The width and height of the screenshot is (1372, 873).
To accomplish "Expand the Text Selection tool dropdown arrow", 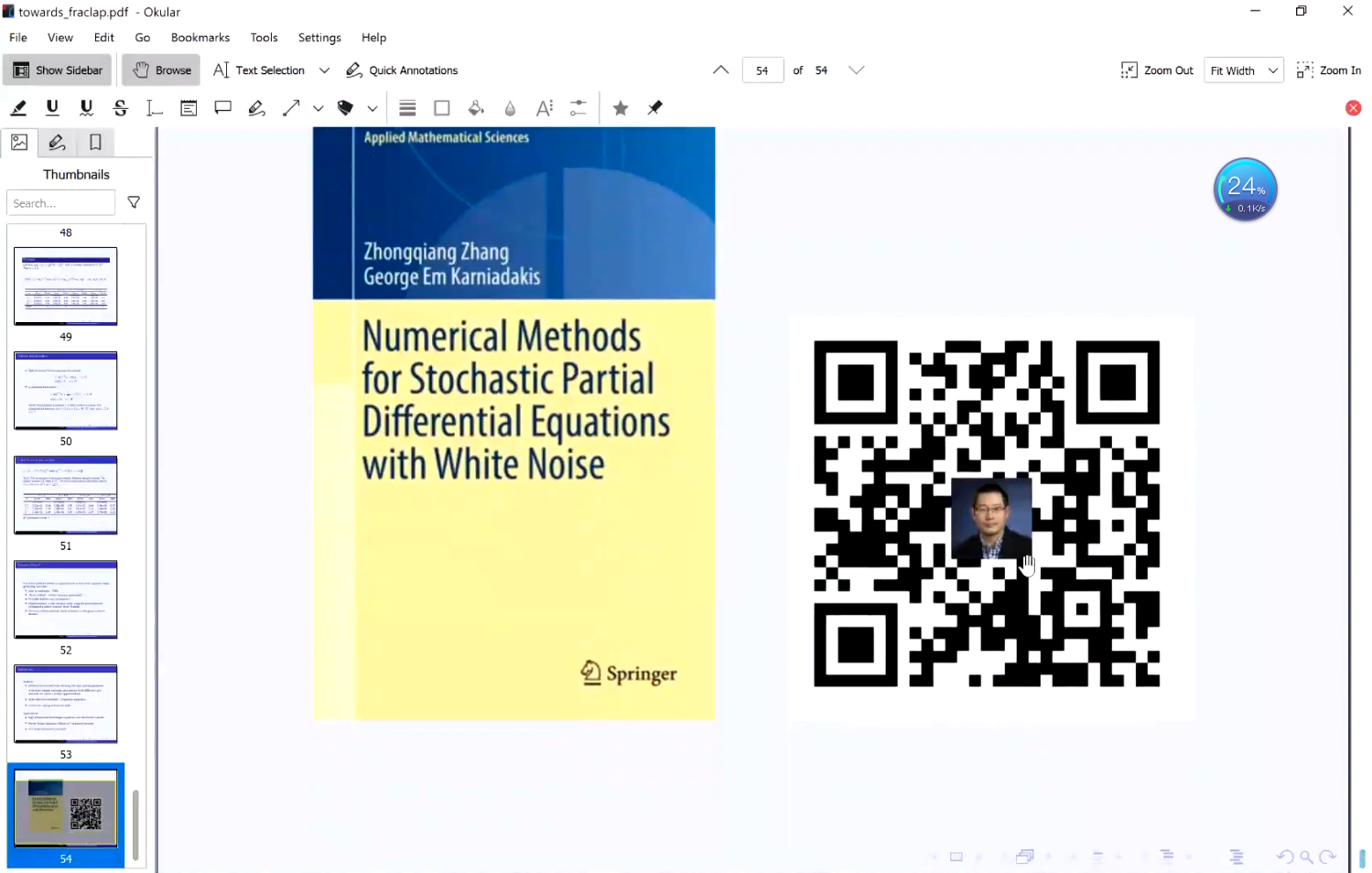I will click(x=324, y=70).
